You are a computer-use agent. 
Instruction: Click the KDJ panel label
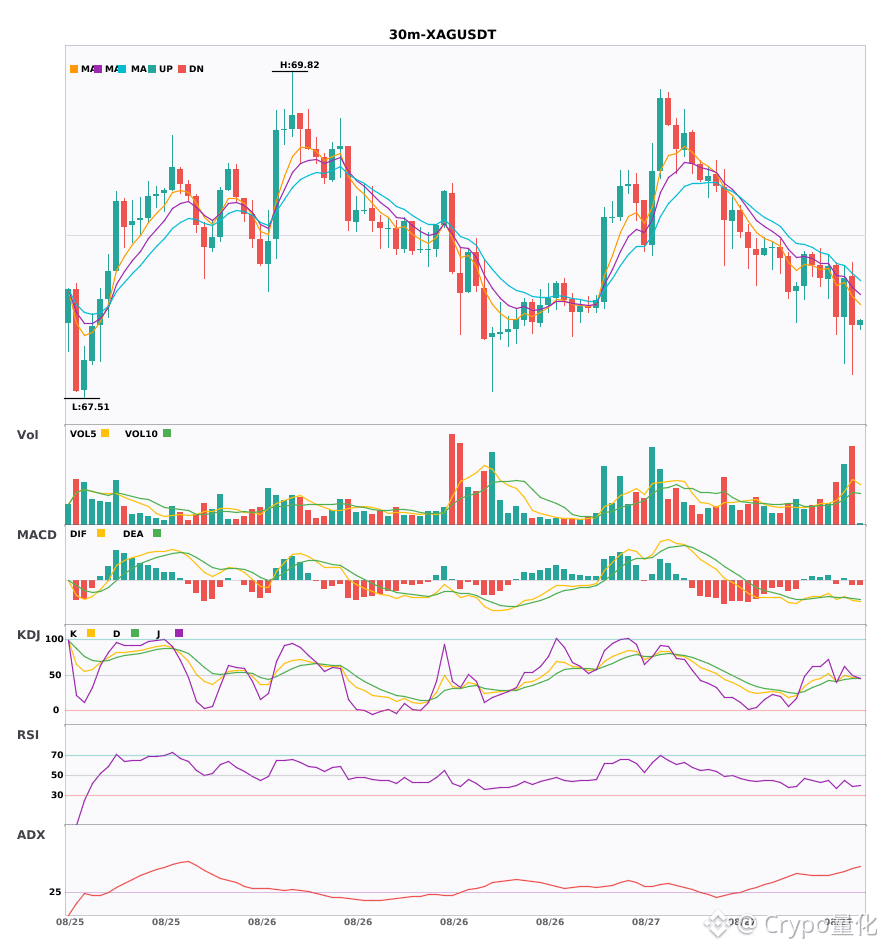pyautogui.click(x=28, y=635)
